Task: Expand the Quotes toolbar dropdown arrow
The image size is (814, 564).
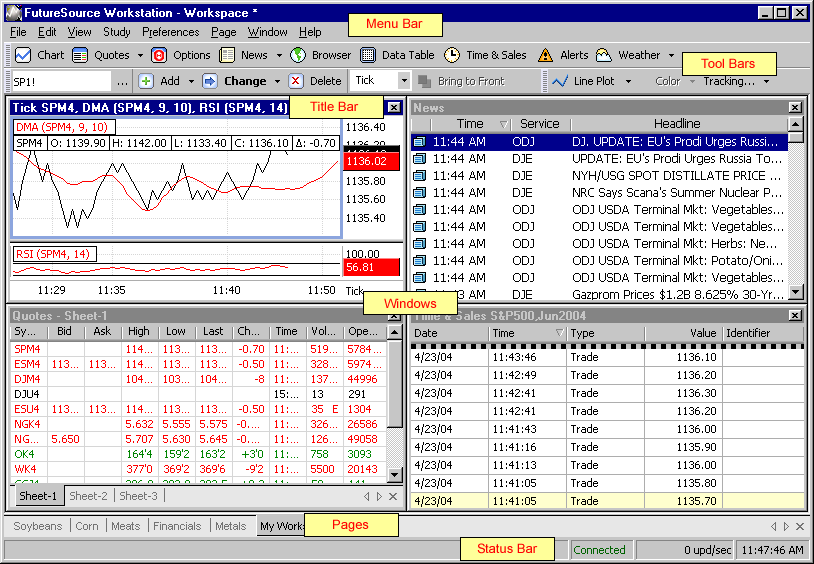Action: [140, 56]
